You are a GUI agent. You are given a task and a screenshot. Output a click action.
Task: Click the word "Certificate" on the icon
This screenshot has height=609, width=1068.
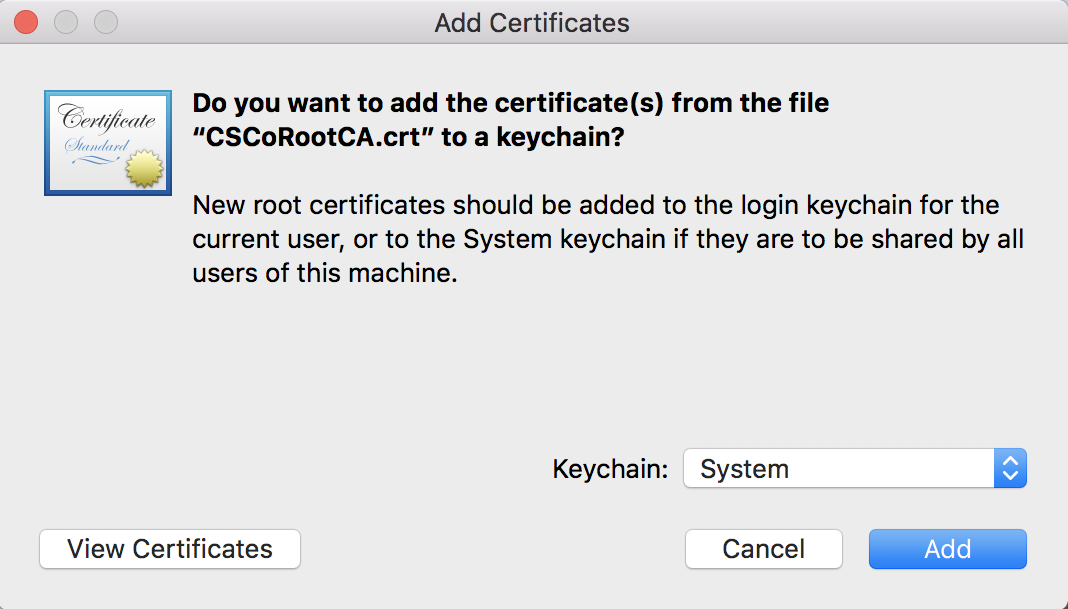pos(108,120)
